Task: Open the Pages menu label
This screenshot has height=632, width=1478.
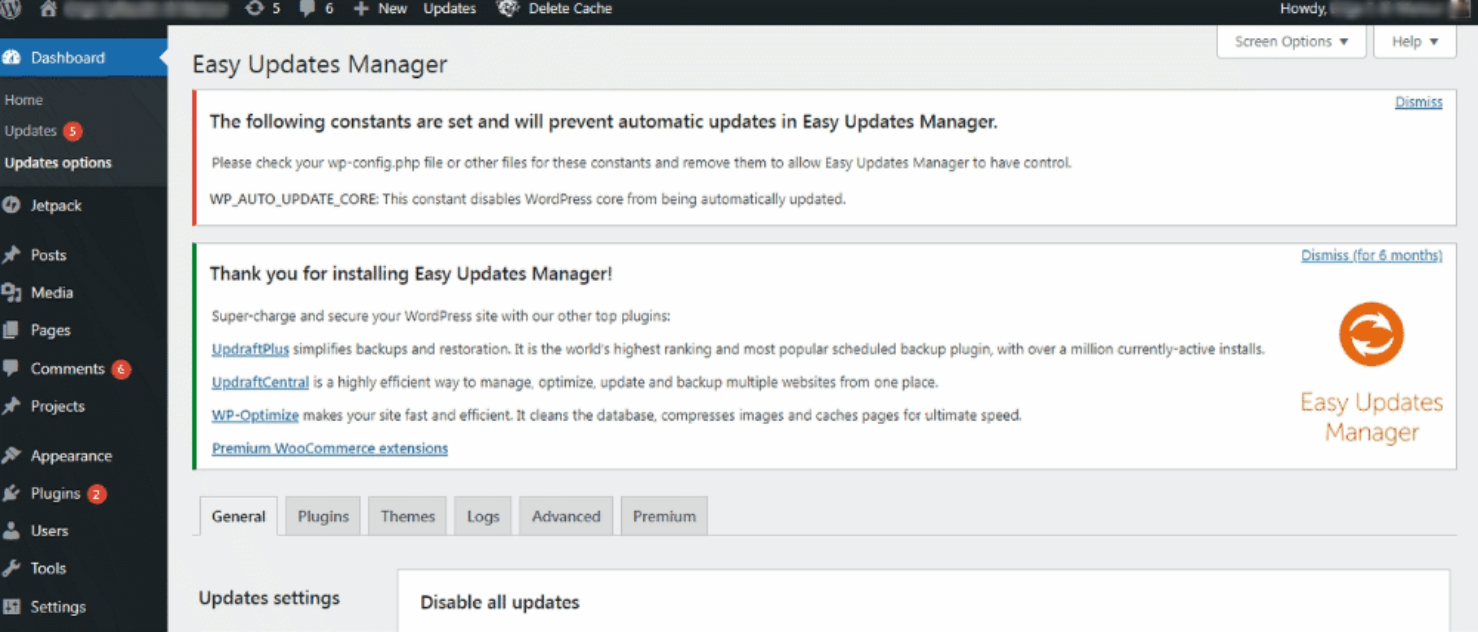Action: [x=50, y=330]
